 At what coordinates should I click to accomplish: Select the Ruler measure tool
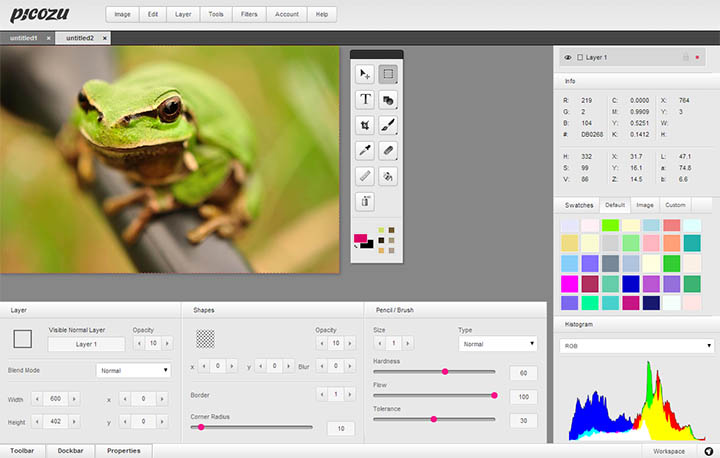coord(365,176)
